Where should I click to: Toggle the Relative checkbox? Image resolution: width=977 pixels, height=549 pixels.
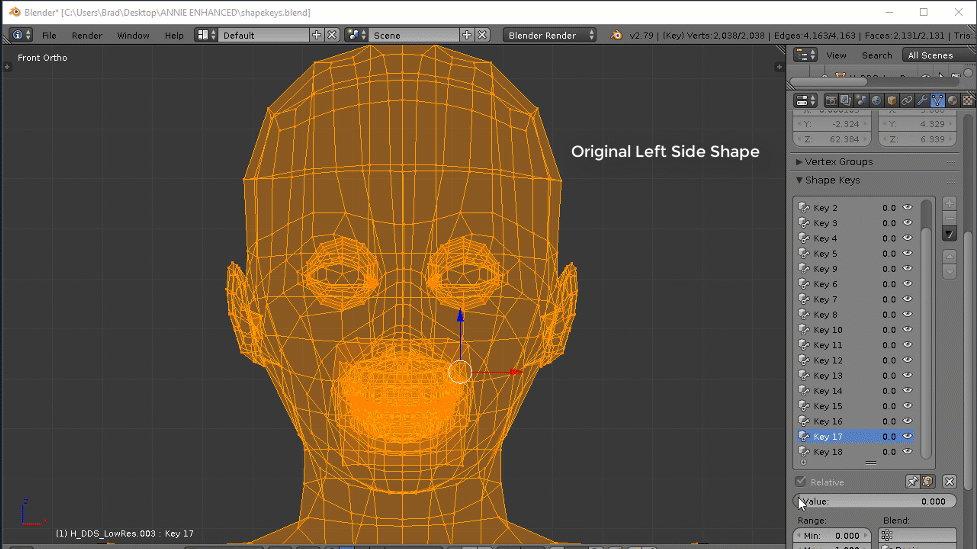coord(801,482)
